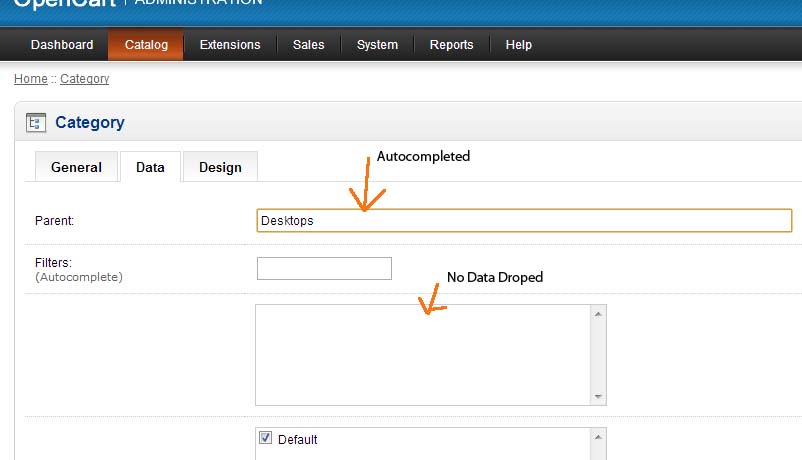
Task: Toggle the Default store checkbox
Action: tap(265, 438)
